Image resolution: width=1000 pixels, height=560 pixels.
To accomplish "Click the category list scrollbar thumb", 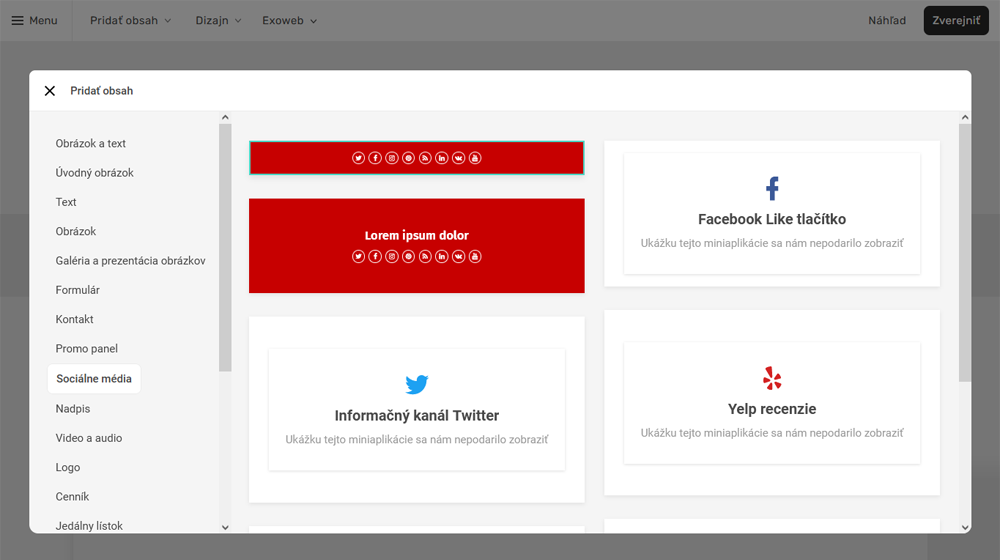I will 225,247.
